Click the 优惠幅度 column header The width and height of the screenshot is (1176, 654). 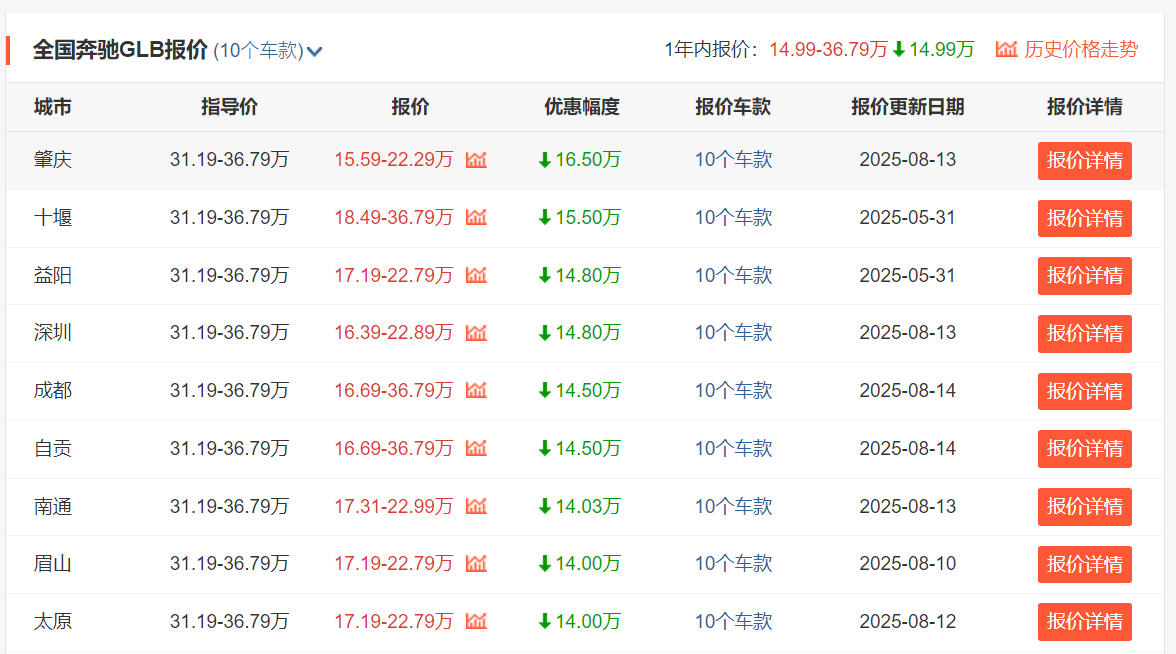(x=582, y=106)
